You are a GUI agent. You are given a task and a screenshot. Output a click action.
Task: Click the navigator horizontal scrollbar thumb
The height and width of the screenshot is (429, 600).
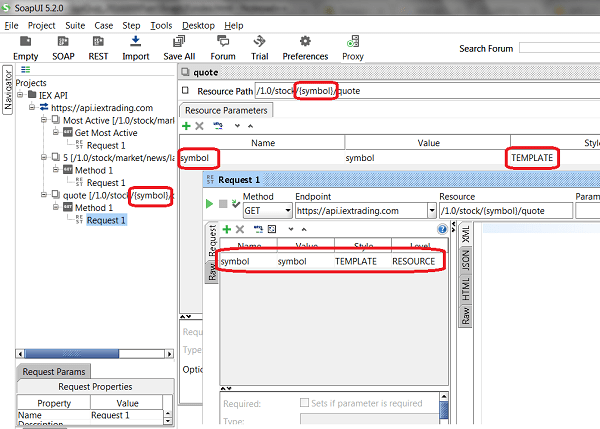(x=72, y=354)
